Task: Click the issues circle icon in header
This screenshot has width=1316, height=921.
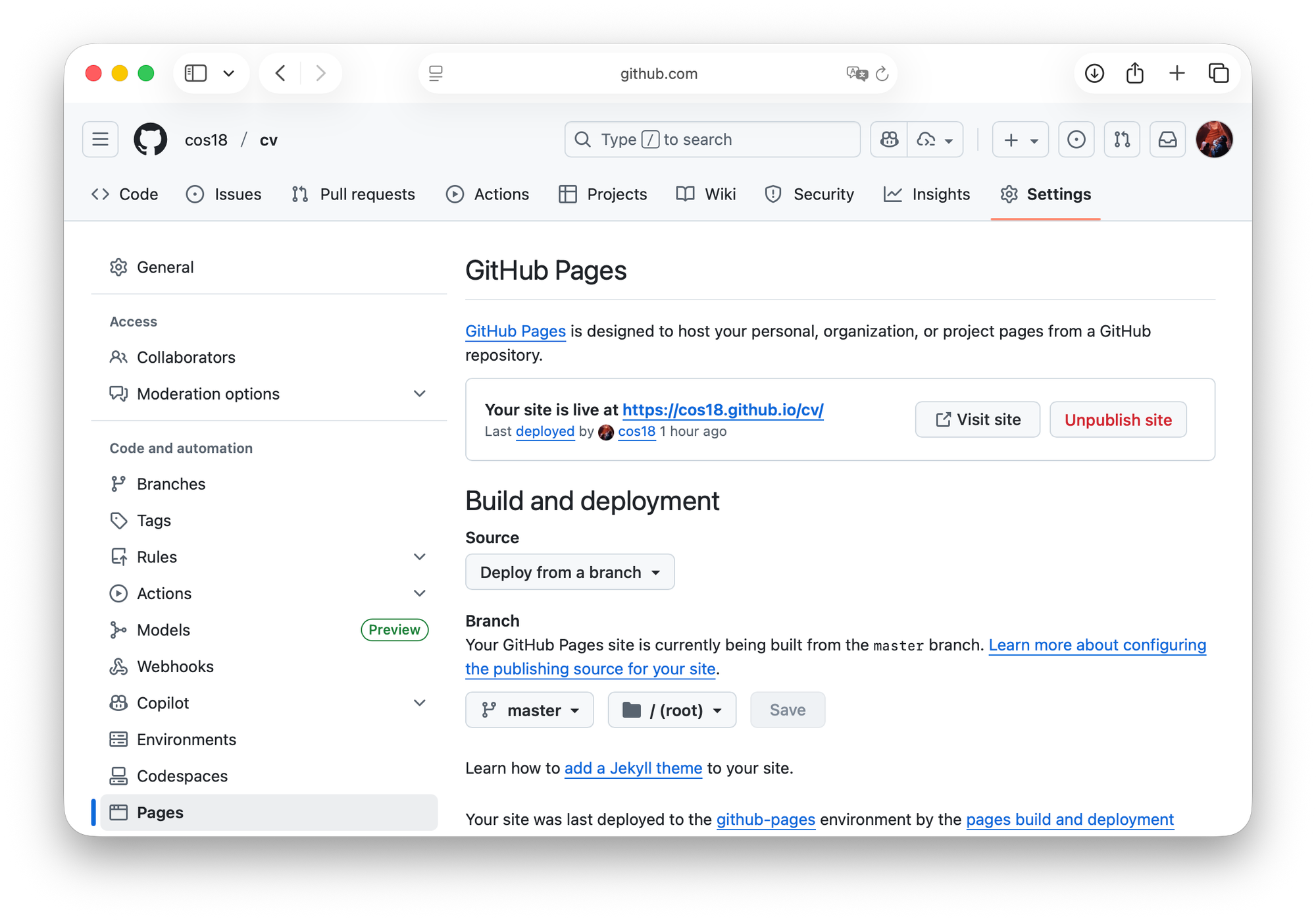Action: click(1076, 140)
